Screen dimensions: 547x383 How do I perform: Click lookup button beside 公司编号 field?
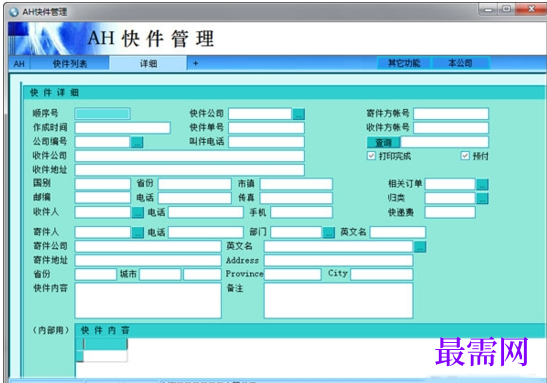coord(137,142)
